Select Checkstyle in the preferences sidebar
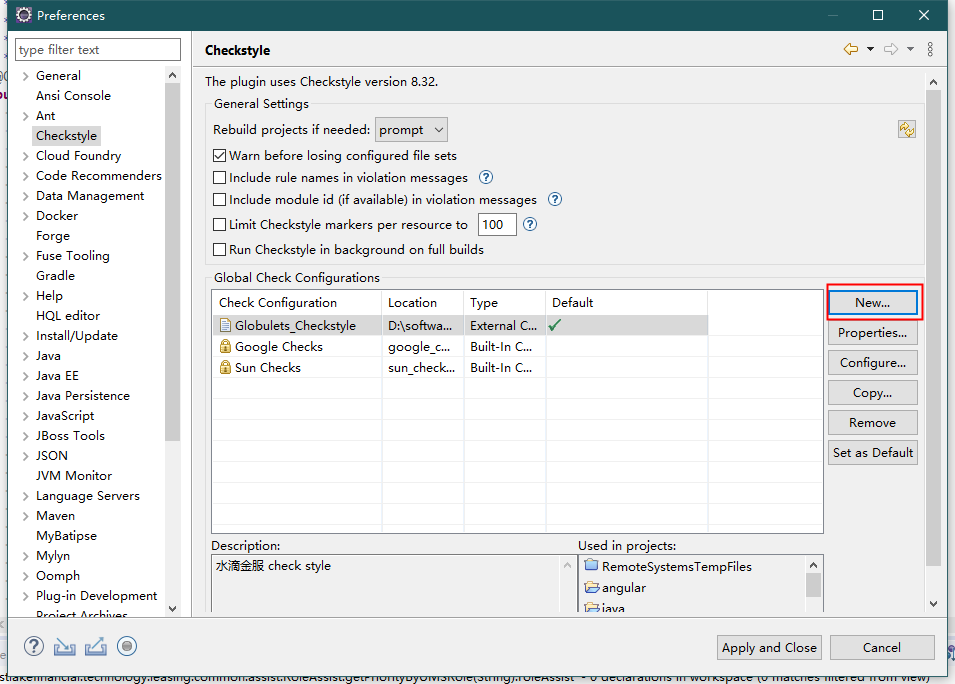 pos(66,135)
